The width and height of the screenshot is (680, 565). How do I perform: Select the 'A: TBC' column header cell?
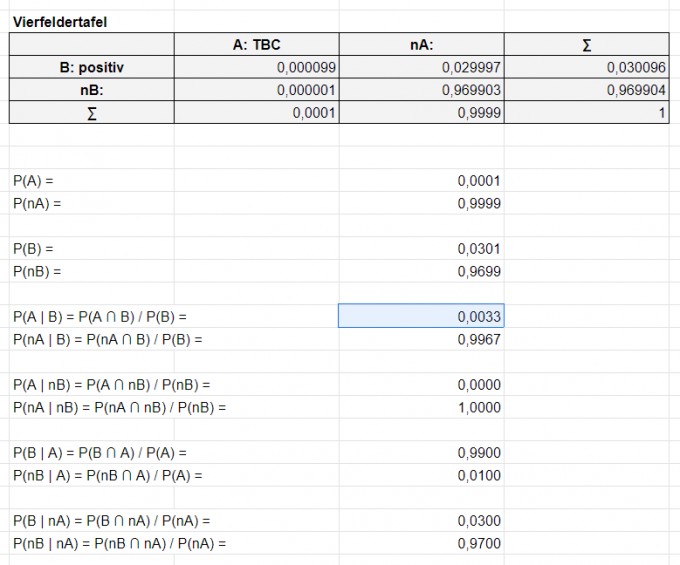pos(256,44)
